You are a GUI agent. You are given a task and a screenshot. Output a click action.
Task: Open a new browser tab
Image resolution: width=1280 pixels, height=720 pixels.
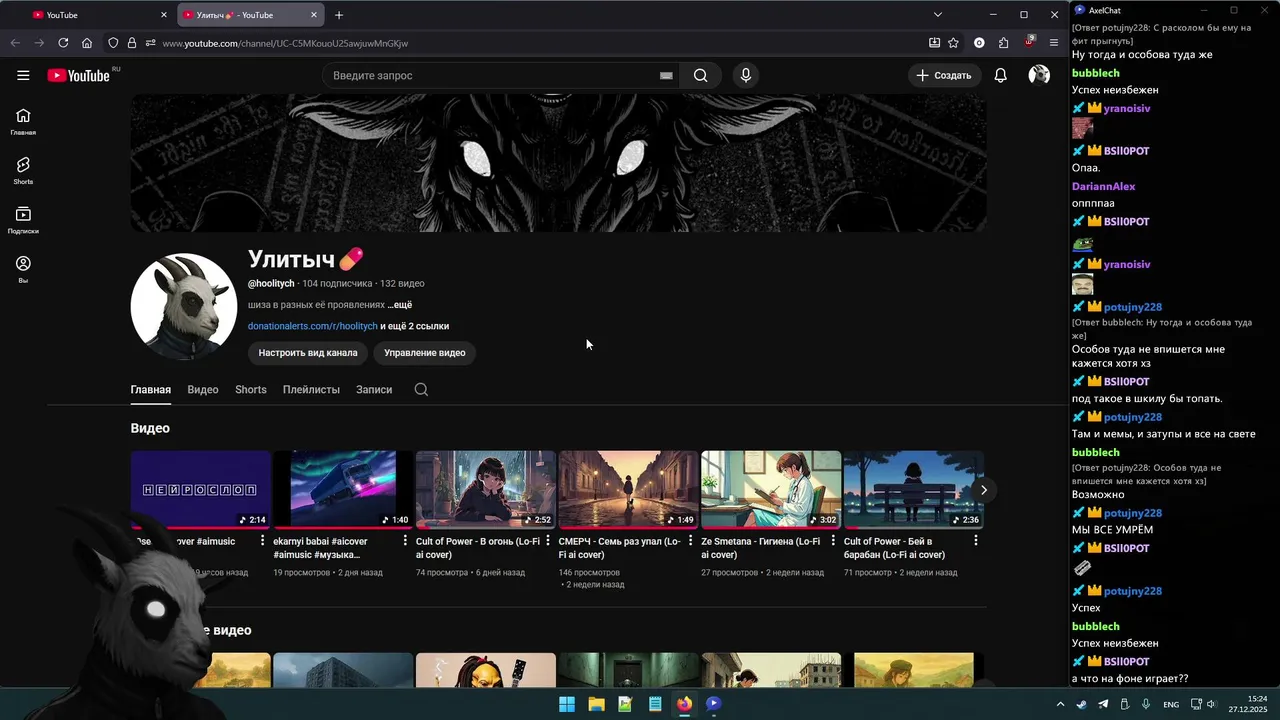tap(339, 15)
